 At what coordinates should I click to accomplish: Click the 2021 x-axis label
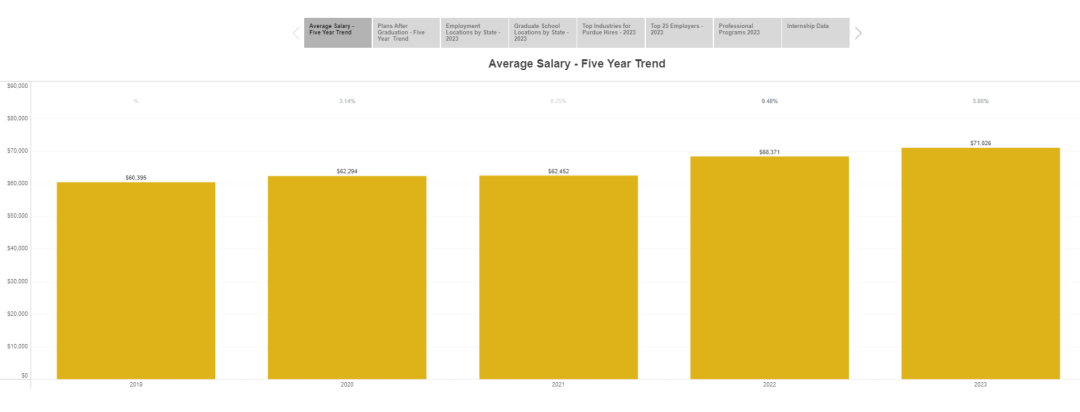point(559,384)
